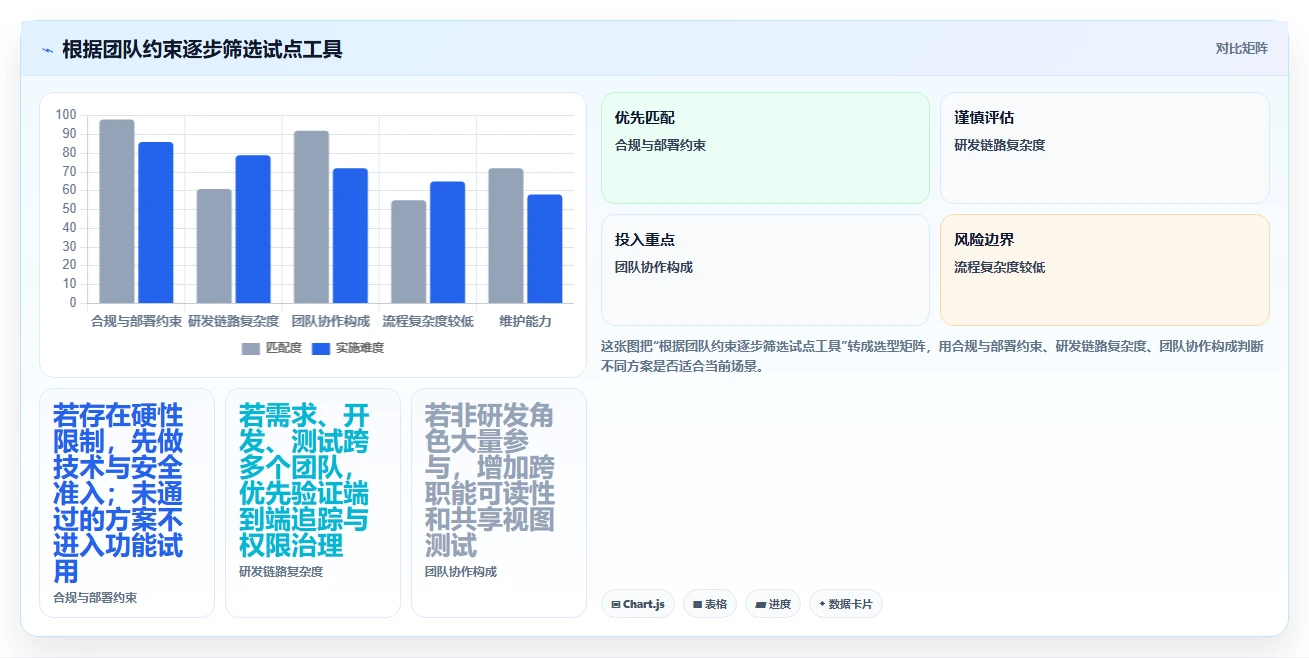Click the 对比矩阵 label in the header
This screenshot has height=658, width=1309.
point(1242,48)
